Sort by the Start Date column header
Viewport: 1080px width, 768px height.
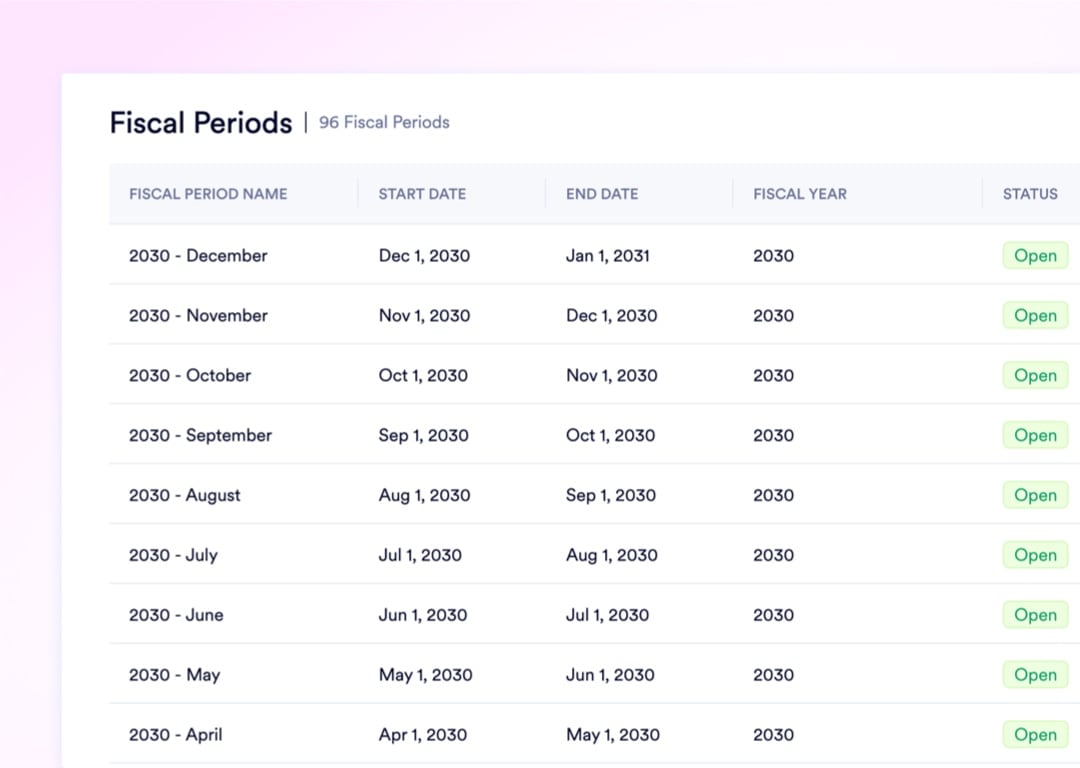pos(422,194)
